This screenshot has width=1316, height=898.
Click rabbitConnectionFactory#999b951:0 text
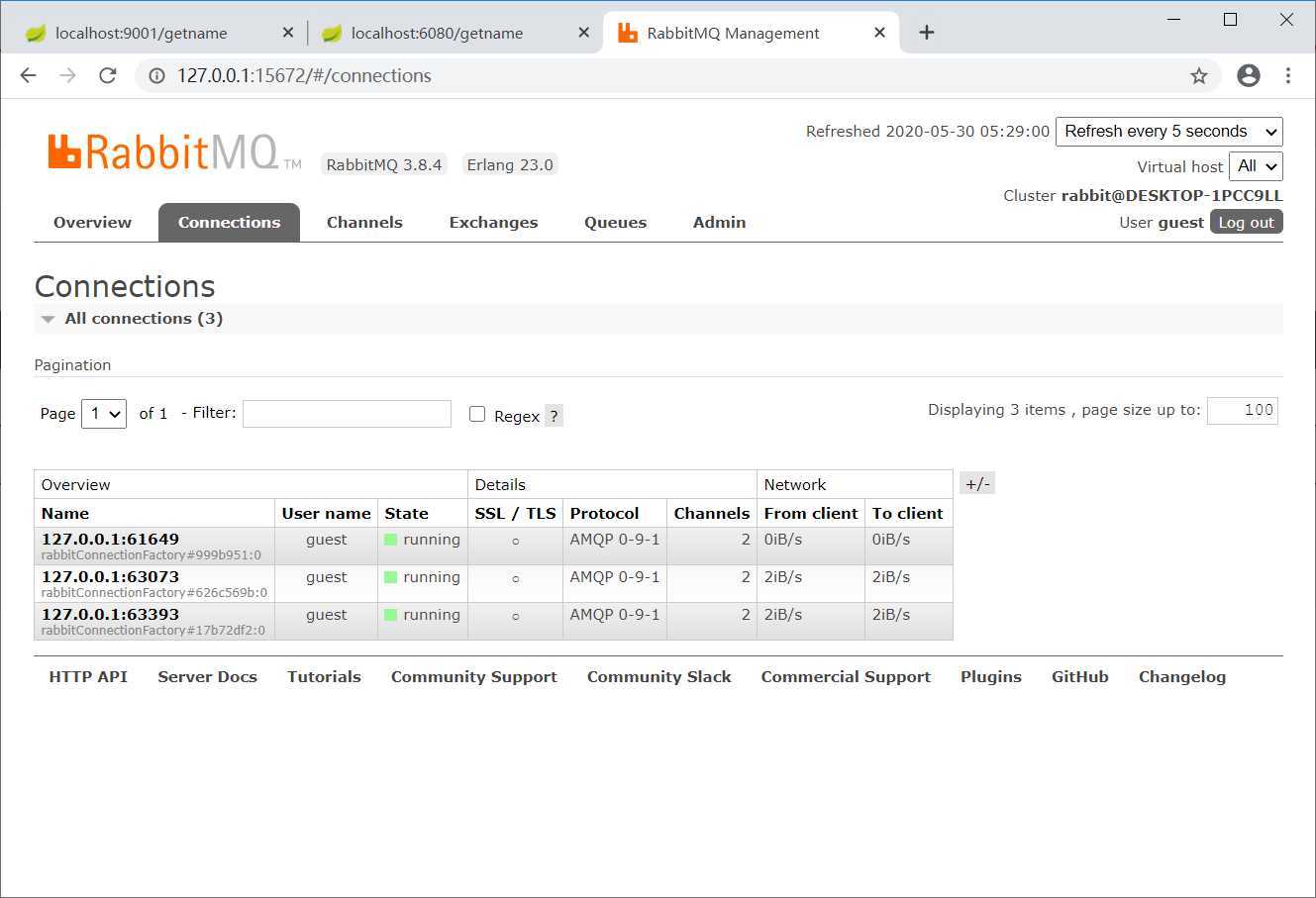tap(152, 555)
